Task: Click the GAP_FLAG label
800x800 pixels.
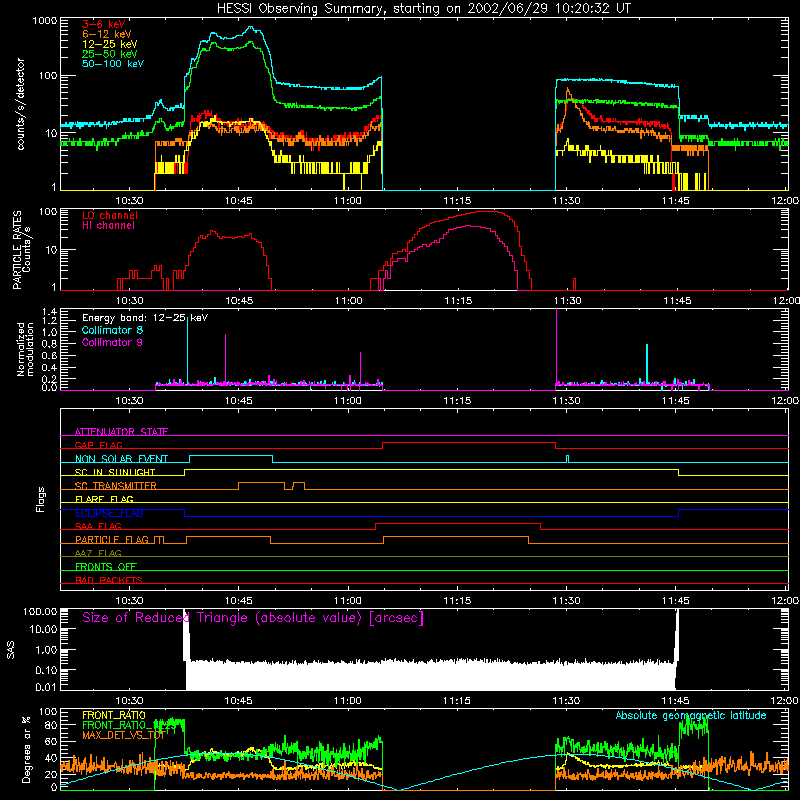Action: point(98,445)
